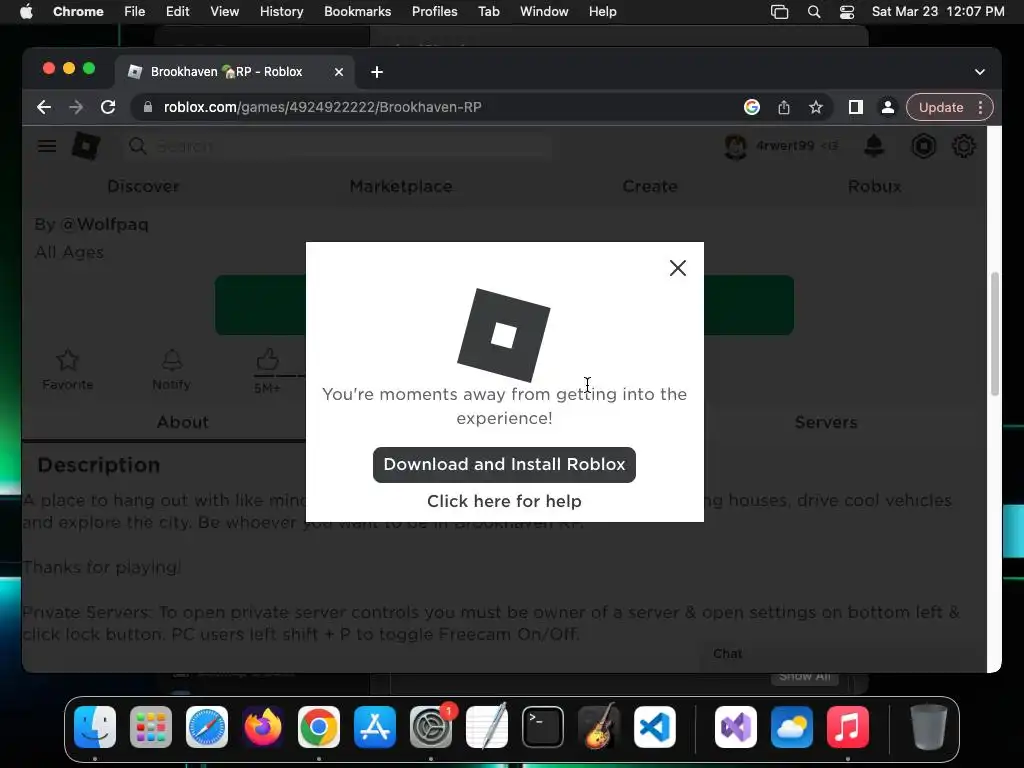Viewport: 1024px width, 768px height.
Task: Launch Safari from the Dock
Action: 207,727
